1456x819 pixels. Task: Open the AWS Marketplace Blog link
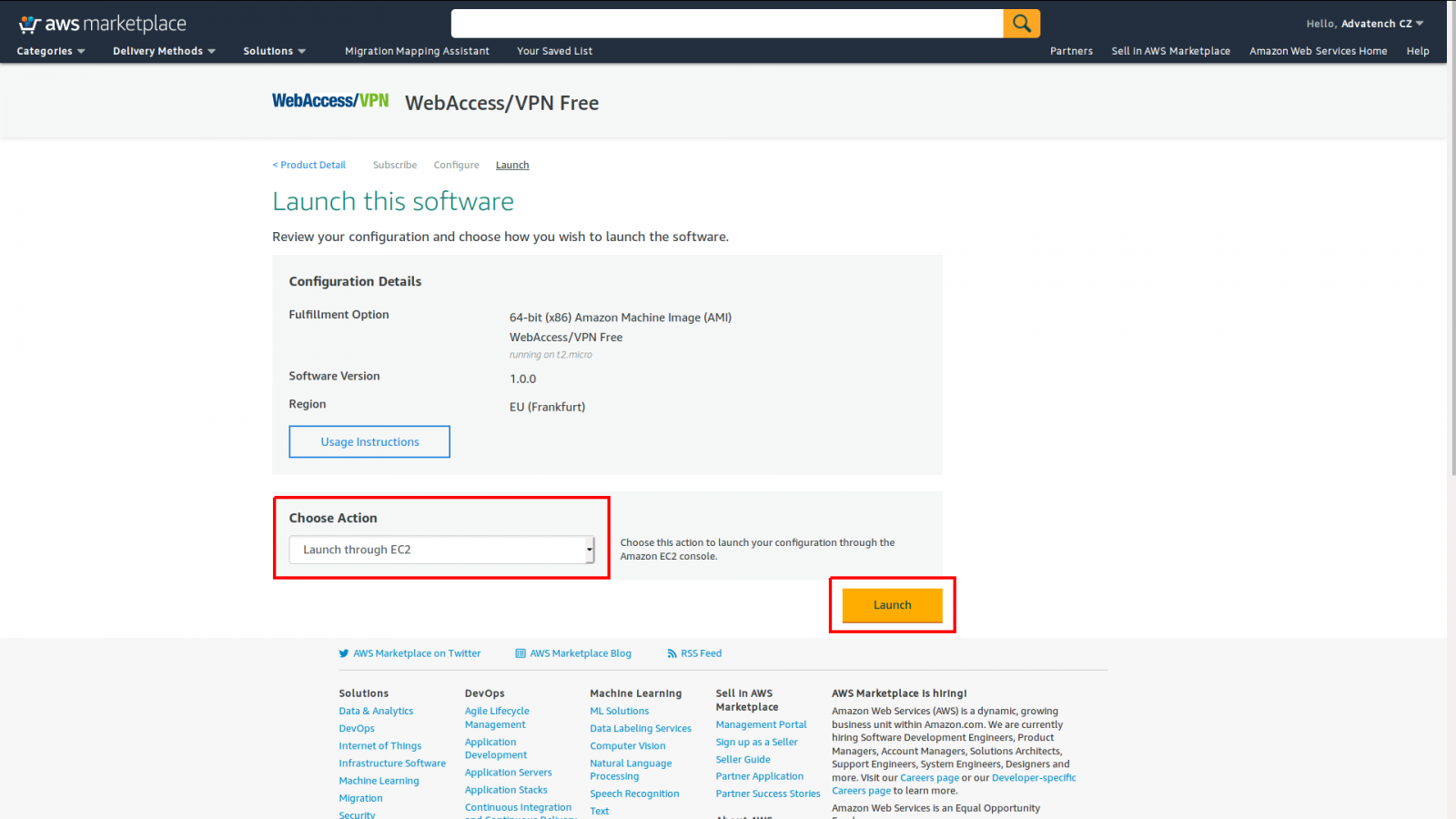(x=580, y=653)
